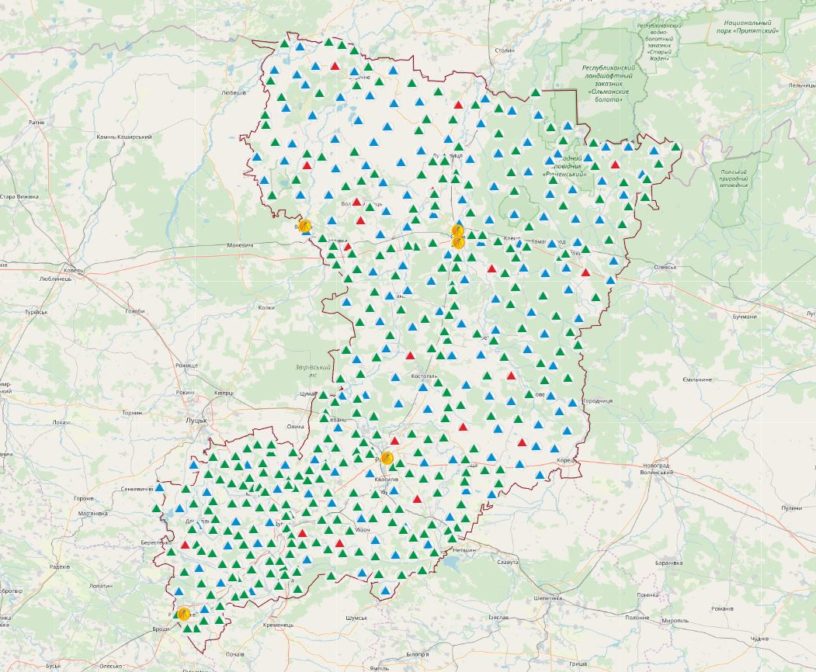This screenshot has height=672, width=816.
Task: Select the red triangle above the Костопіль label
Action: [410, 356]
